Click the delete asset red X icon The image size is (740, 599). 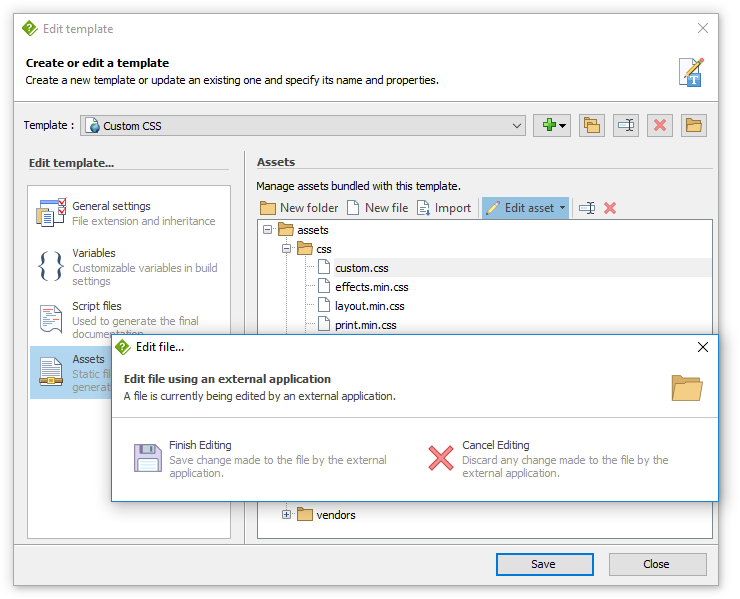point(610,208)
